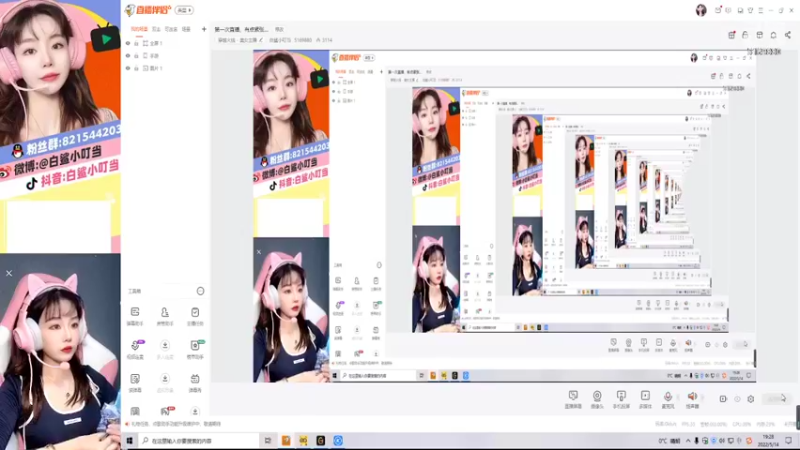This screenshot has height=450, width=800.
Task: Switch to the fourth scene tab
Action: pos(186,30)
